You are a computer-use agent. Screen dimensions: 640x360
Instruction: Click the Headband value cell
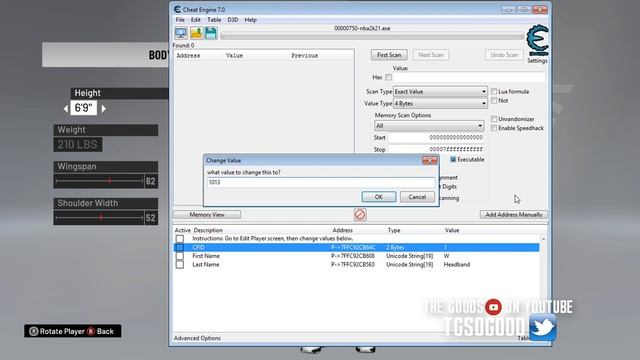pyautogui.click(x=457, y=264)
